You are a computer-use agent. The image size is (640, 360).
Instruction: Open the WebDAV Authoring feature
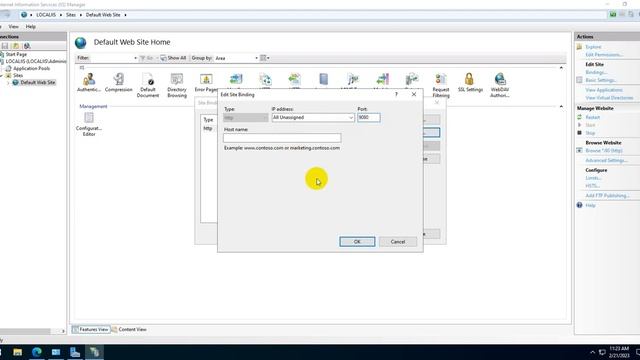500,85
